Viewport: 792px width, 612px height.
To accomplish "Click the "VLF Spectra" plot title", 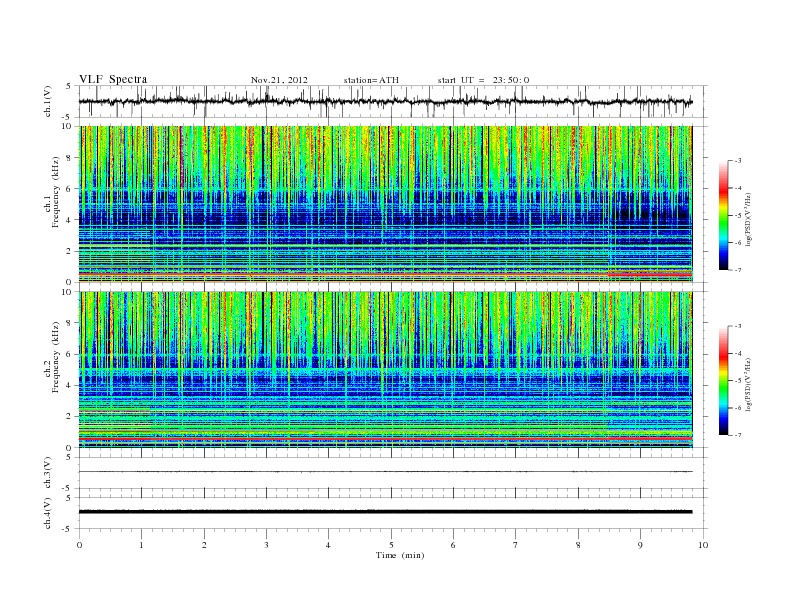I will (113, 79).
